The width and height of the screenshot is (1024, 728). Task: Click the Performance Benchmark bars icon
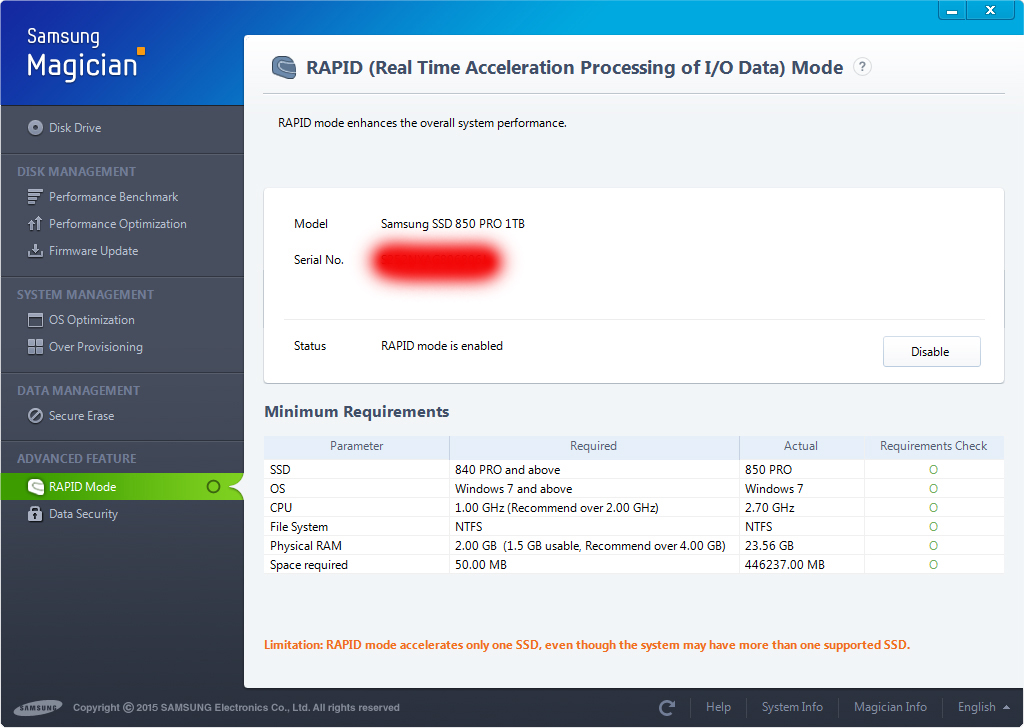[x=35, y=197]
